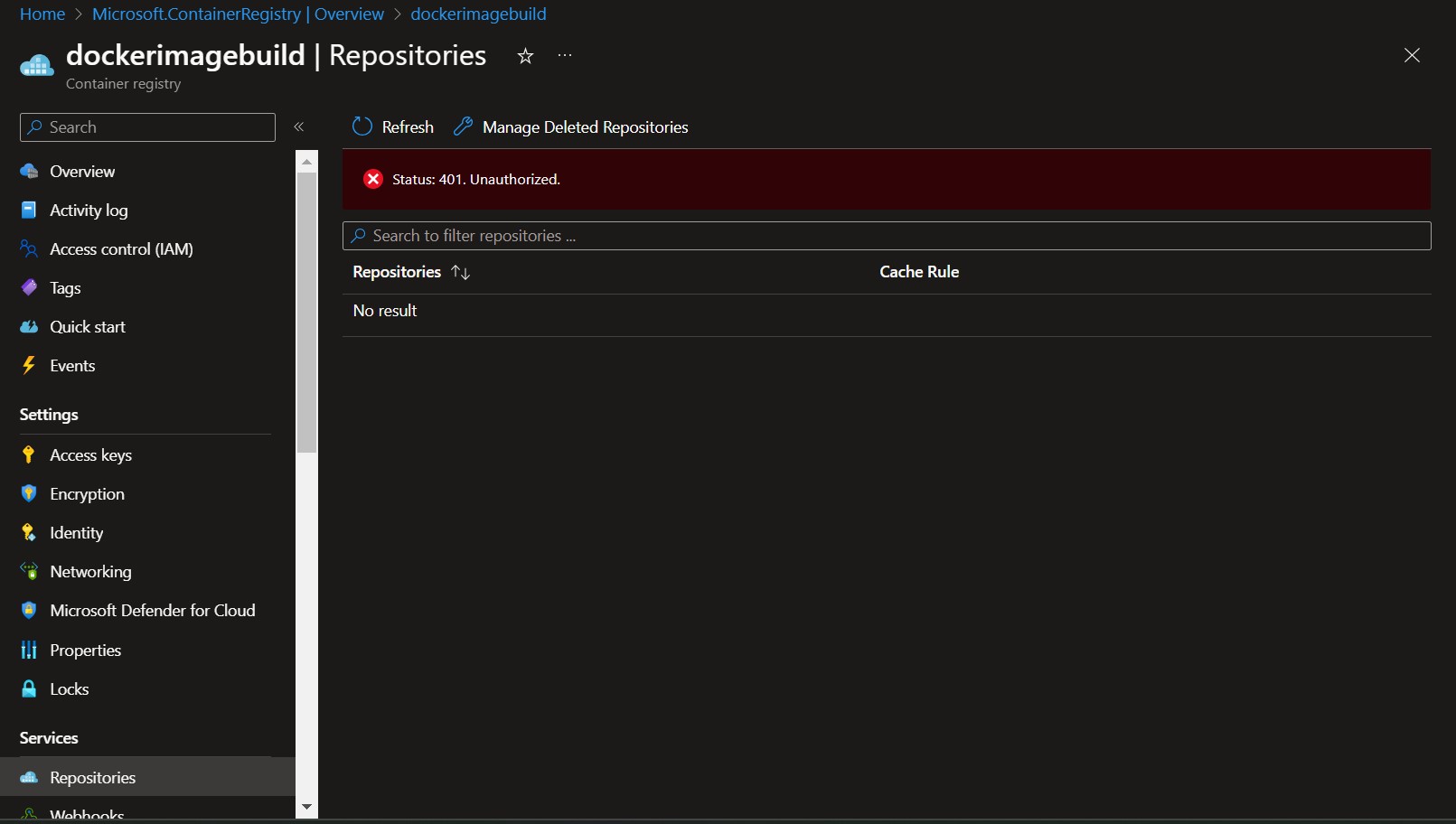Click the purple Tags icon

click(29, 288)
